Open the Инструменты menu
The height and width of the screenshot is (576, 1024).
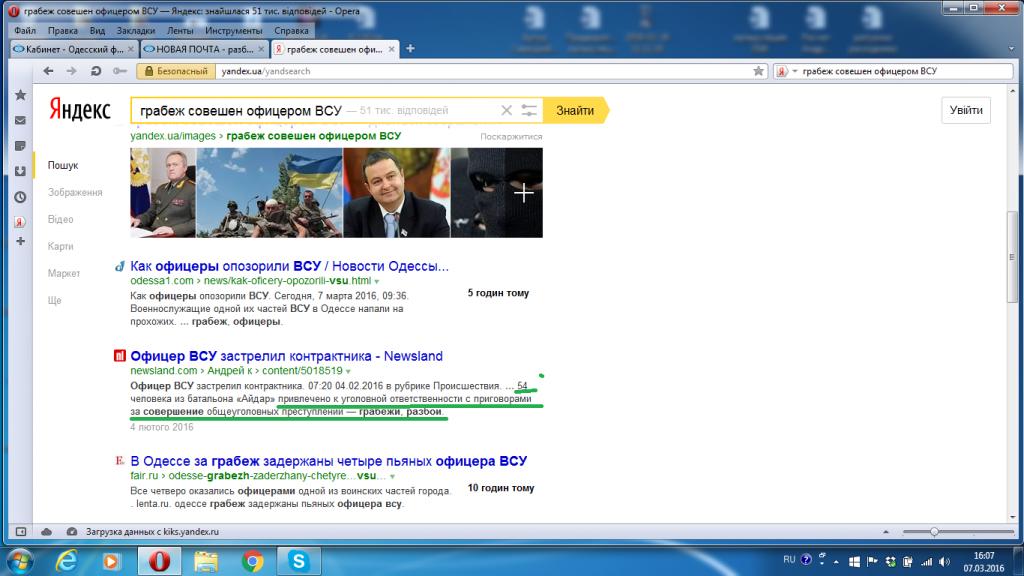(x=234, y=31)
